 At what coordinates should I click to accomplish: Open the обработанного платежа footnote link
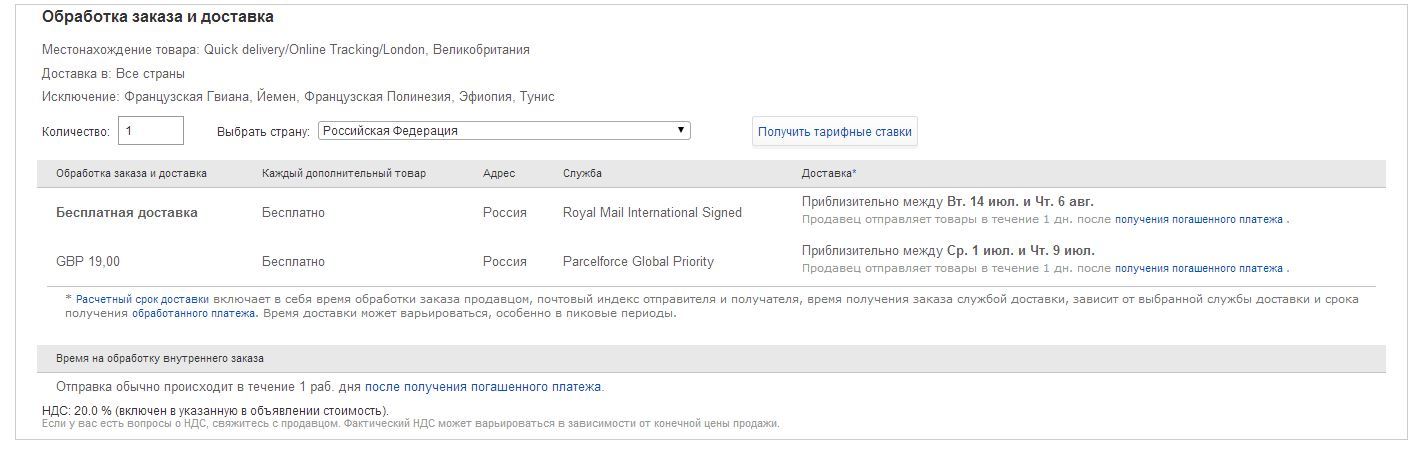194,313
